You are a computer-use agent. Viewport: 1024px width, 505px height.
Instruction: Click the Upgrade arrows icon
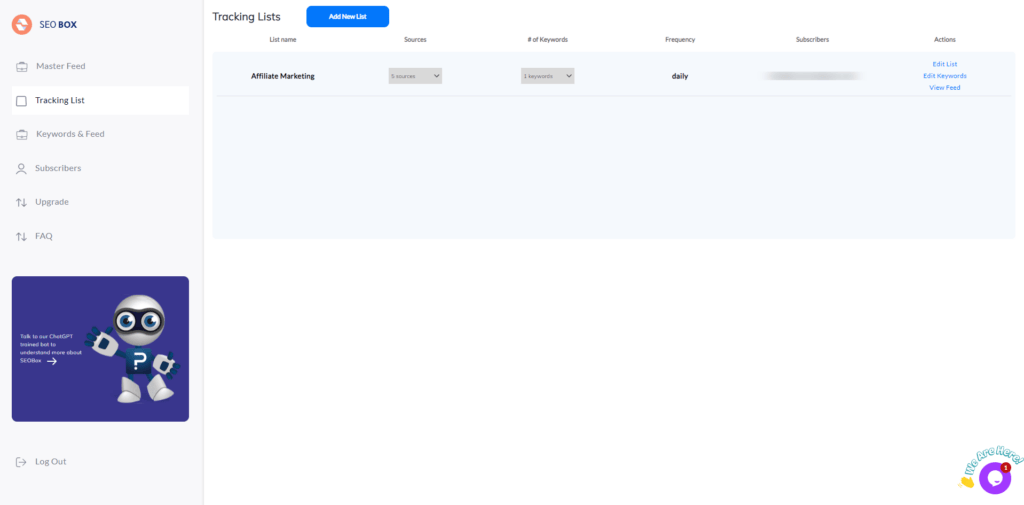click(22, 203)
